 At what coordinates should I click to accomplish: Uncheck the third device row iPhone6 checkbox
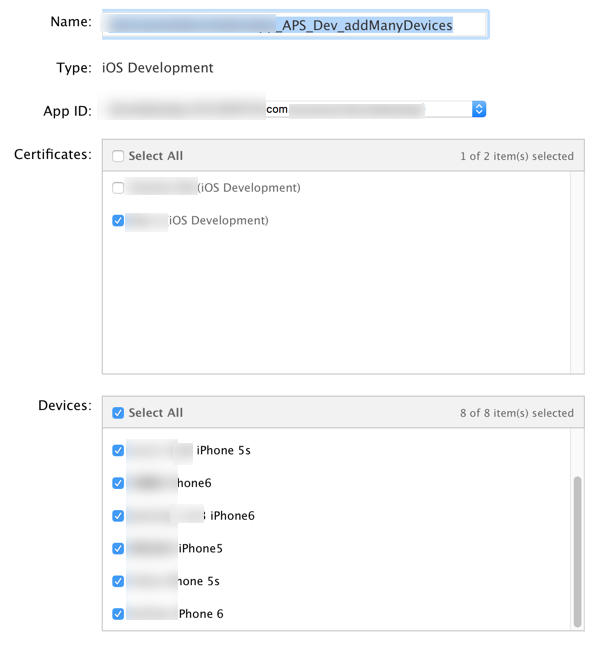[x=119, y=516]
